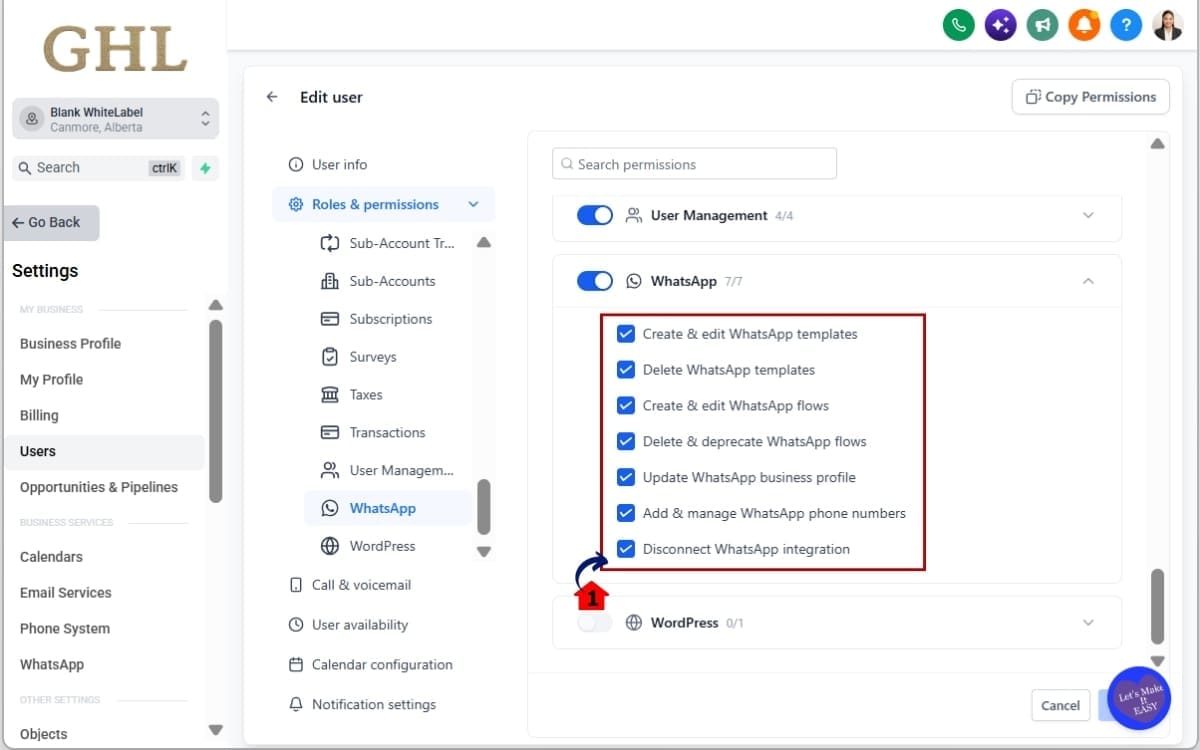This screenshot has width=1200, height=750.
Task: Click the sidebar Search box
Action: click(x=99, y=168)
